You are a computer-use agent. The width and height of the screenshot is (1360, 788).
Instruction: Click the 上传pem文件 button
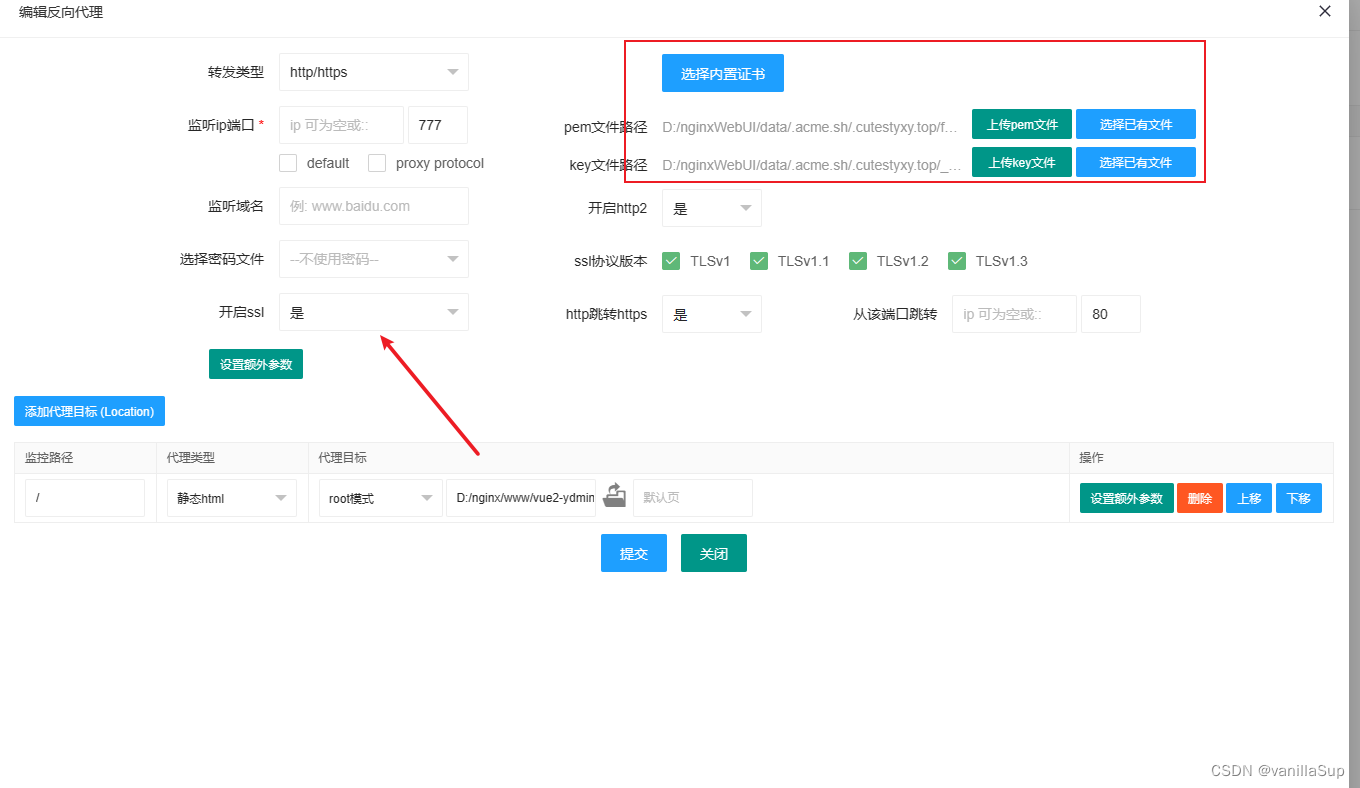coord(1022,124)
